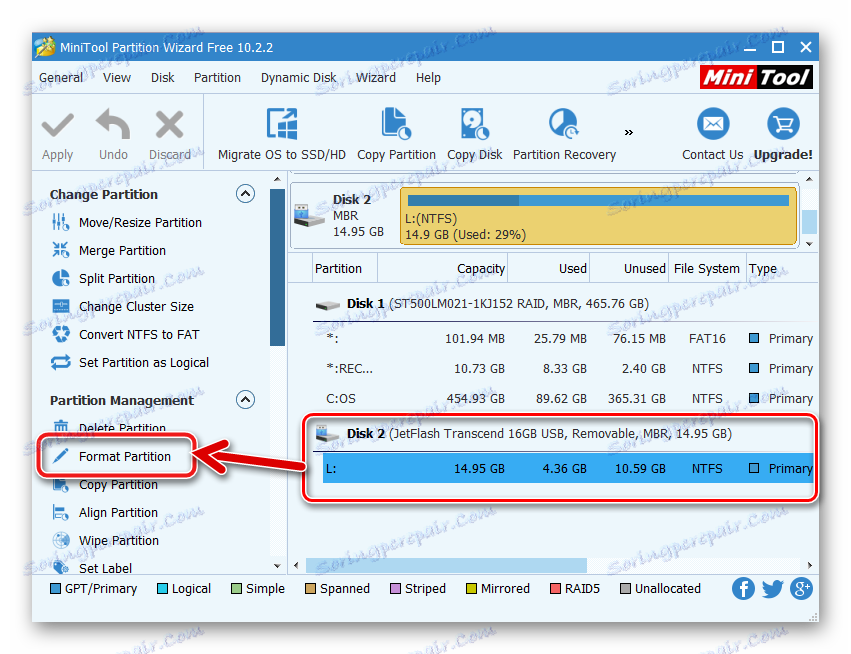Choose Set Label action
Screen dimensions: 851x654
tap(92, 568)
